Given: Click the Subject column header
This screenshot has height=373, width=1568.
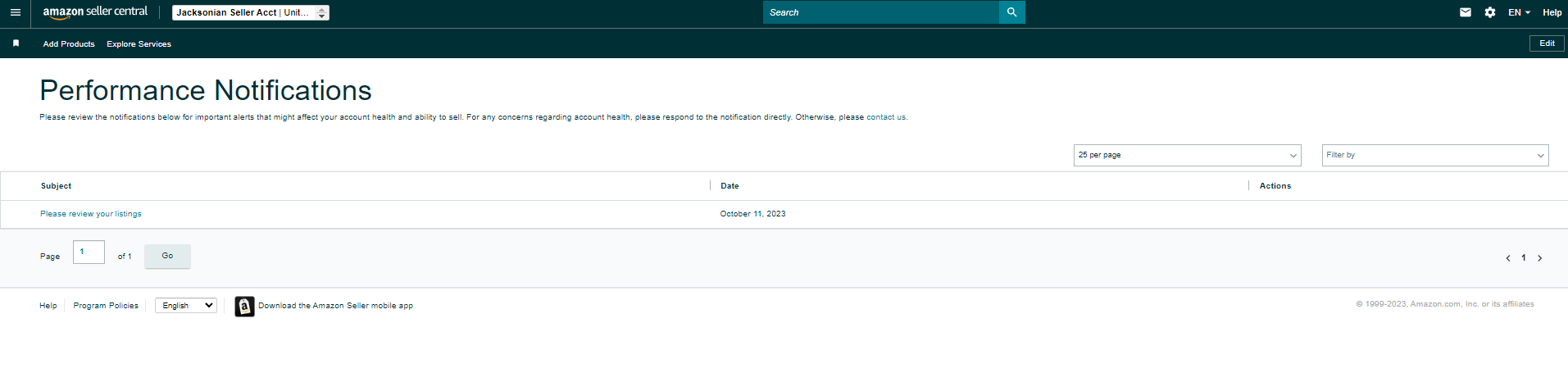Looking at the screenshot, I should (x=56, y=186).
